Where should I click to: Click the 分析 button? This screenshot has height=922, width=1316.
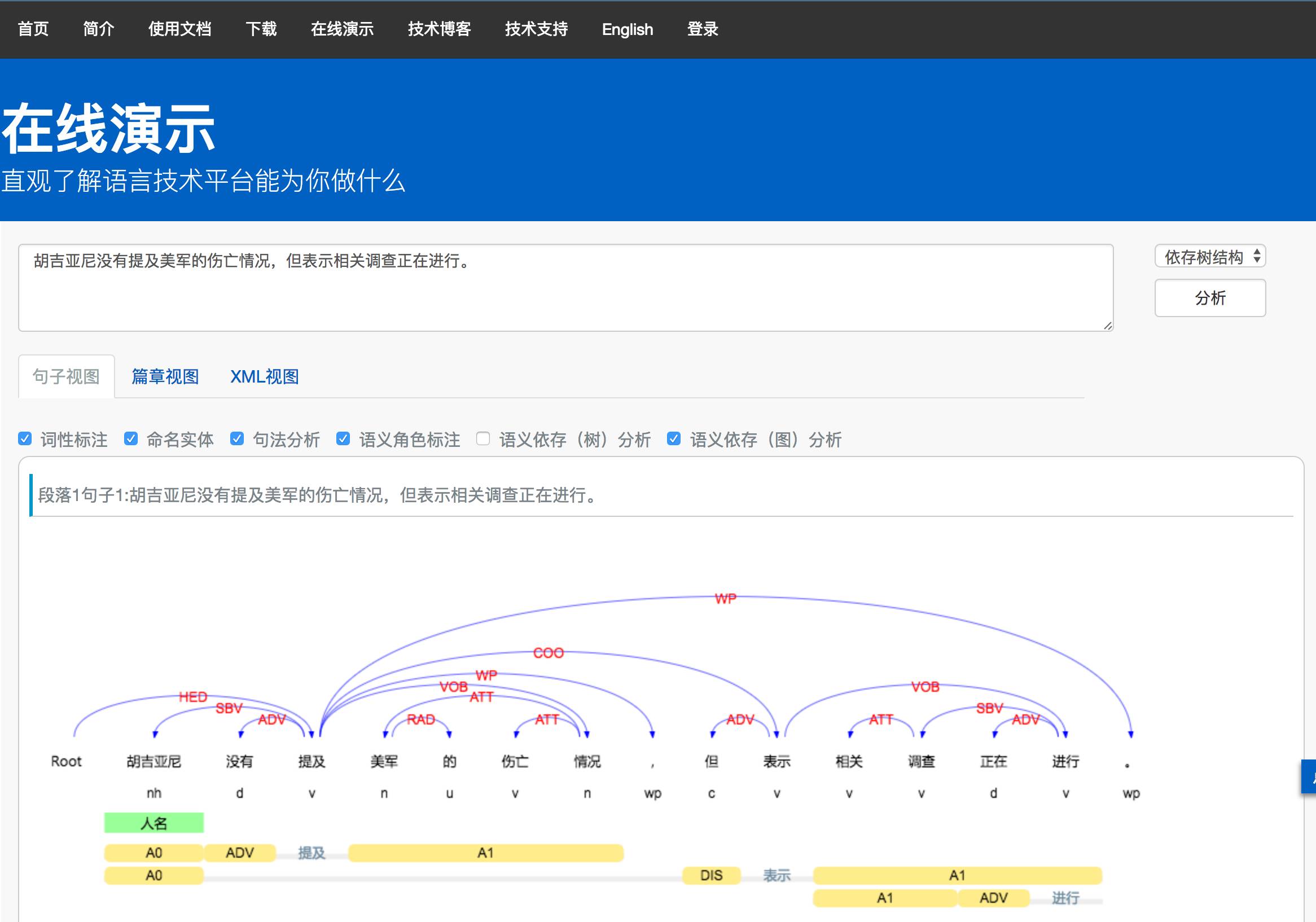click(1209, 298)
